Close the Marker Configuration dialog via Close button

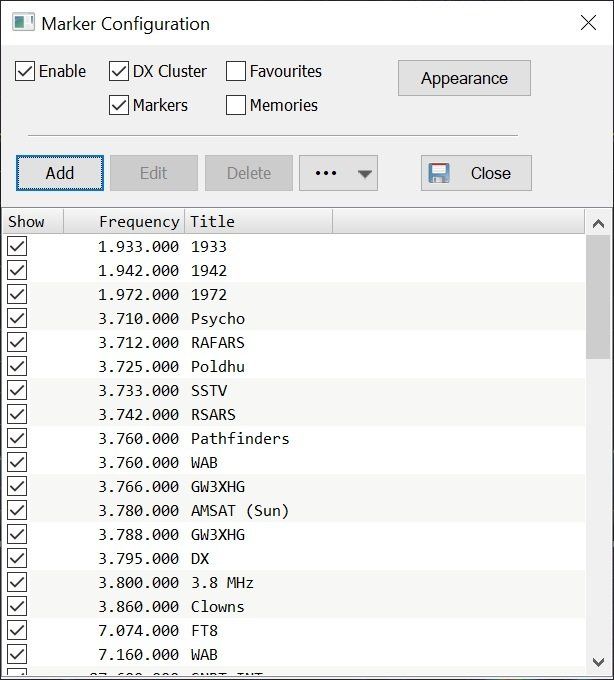pyautogui.click(x=476, y=173)
